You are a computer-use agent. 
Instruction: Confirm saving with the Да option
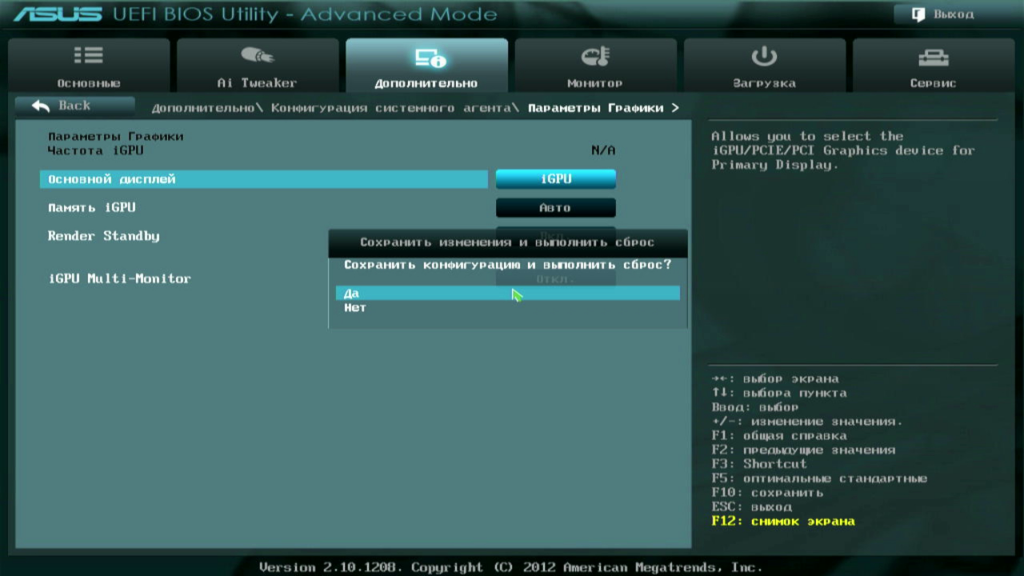tap(507, 293)
